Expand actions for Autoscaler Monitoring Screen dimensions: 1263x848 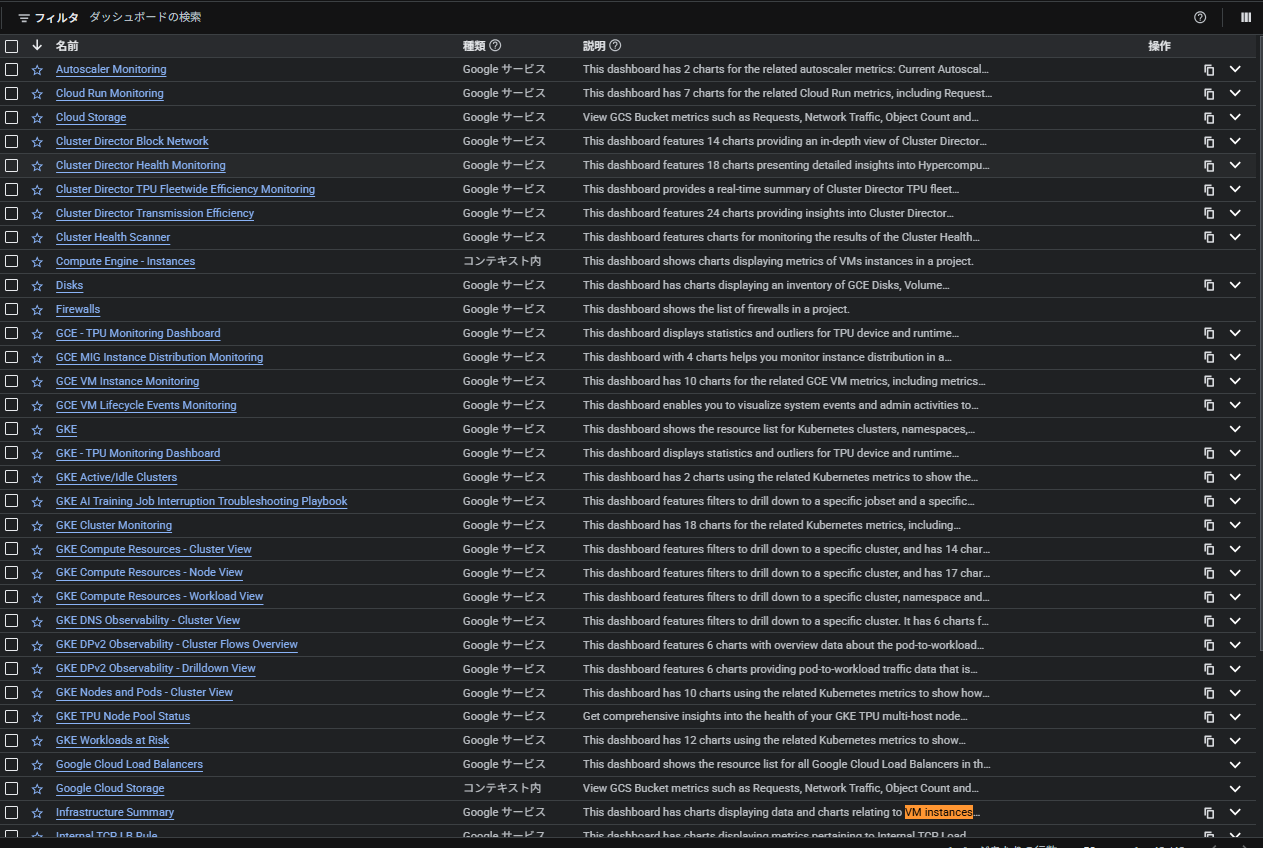(1235, 70)
